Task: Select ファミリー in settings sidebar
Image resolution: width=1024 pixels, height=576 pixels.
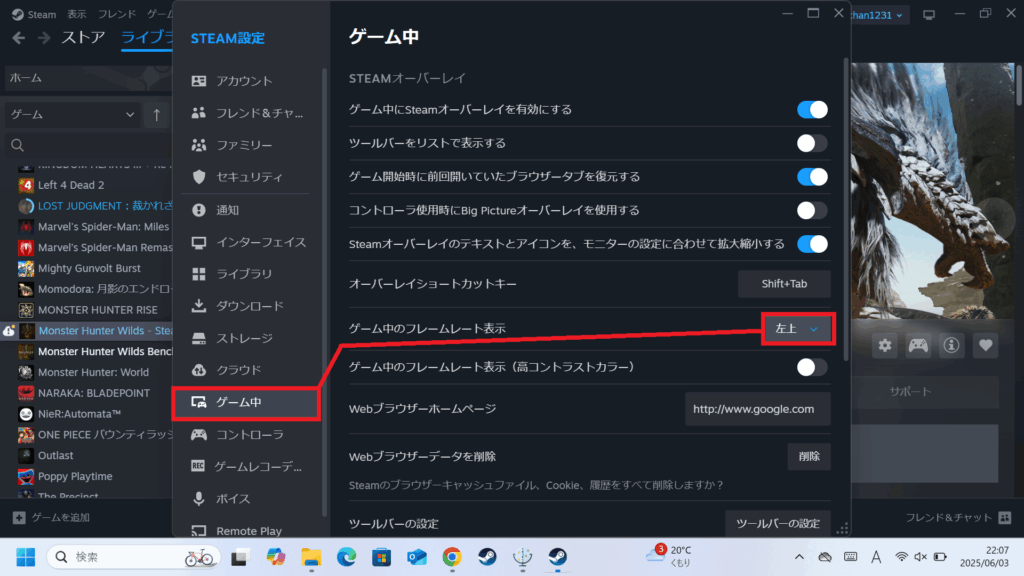Action: (x=247, y=145)
